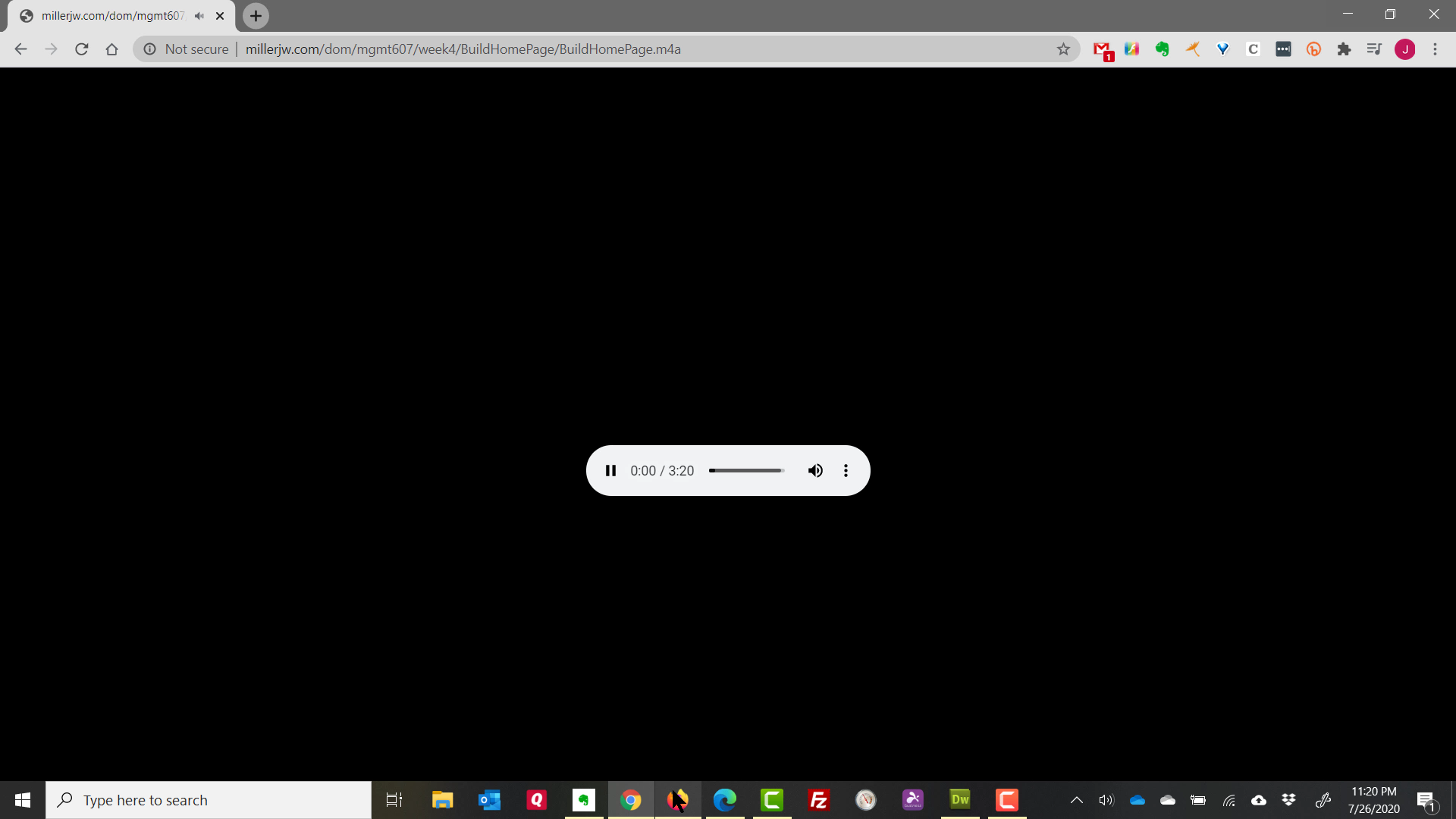Viewport: 1456px width, 819px height.
Task: Go to Chrome home page
Action: point(112,49)
